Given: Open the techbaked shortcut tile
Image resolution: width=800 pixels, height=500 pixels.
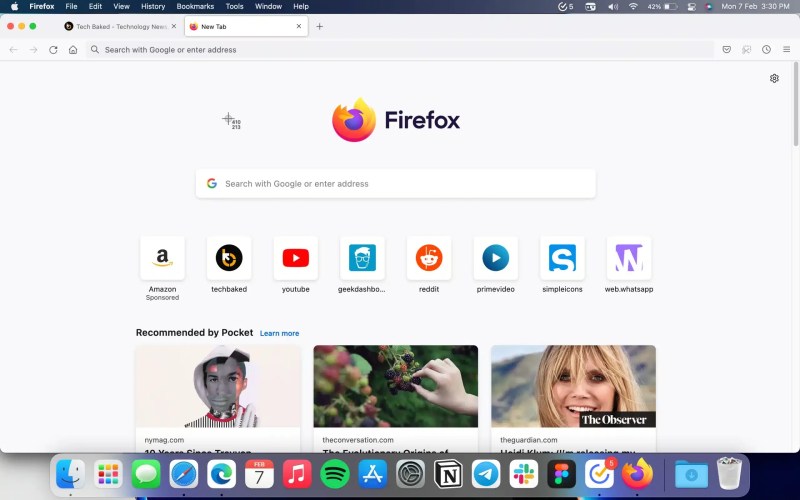Looking at the screenshot, I should coord(229,258).
